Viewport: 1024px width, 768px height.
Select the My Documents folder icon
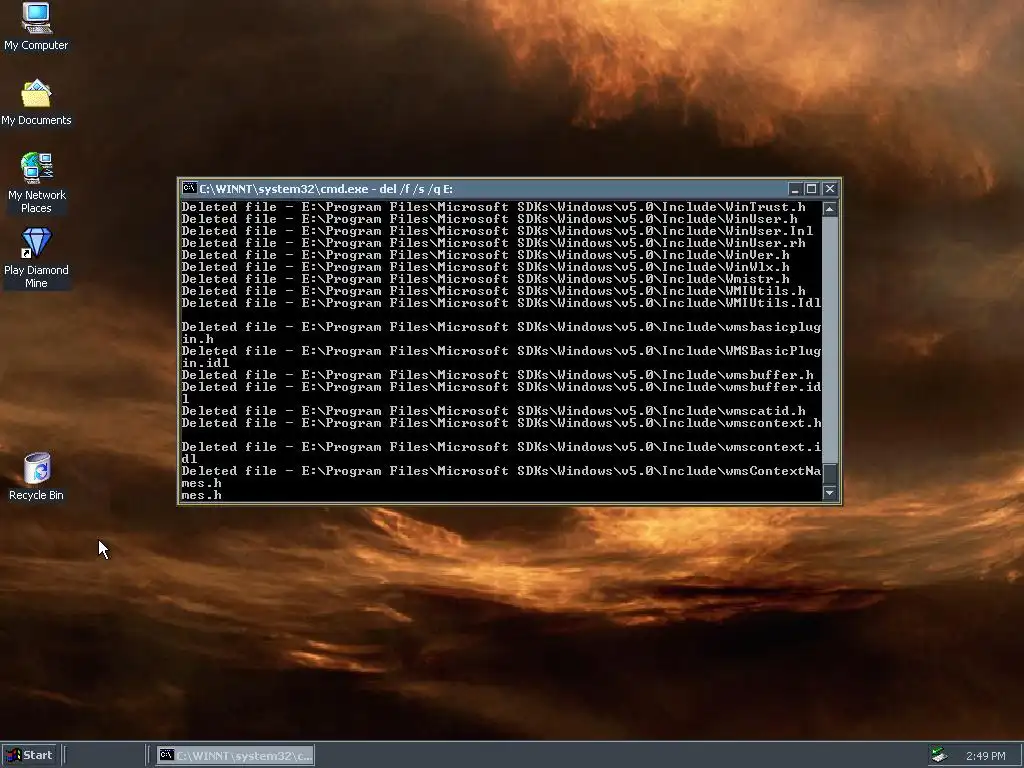[36, 103]
